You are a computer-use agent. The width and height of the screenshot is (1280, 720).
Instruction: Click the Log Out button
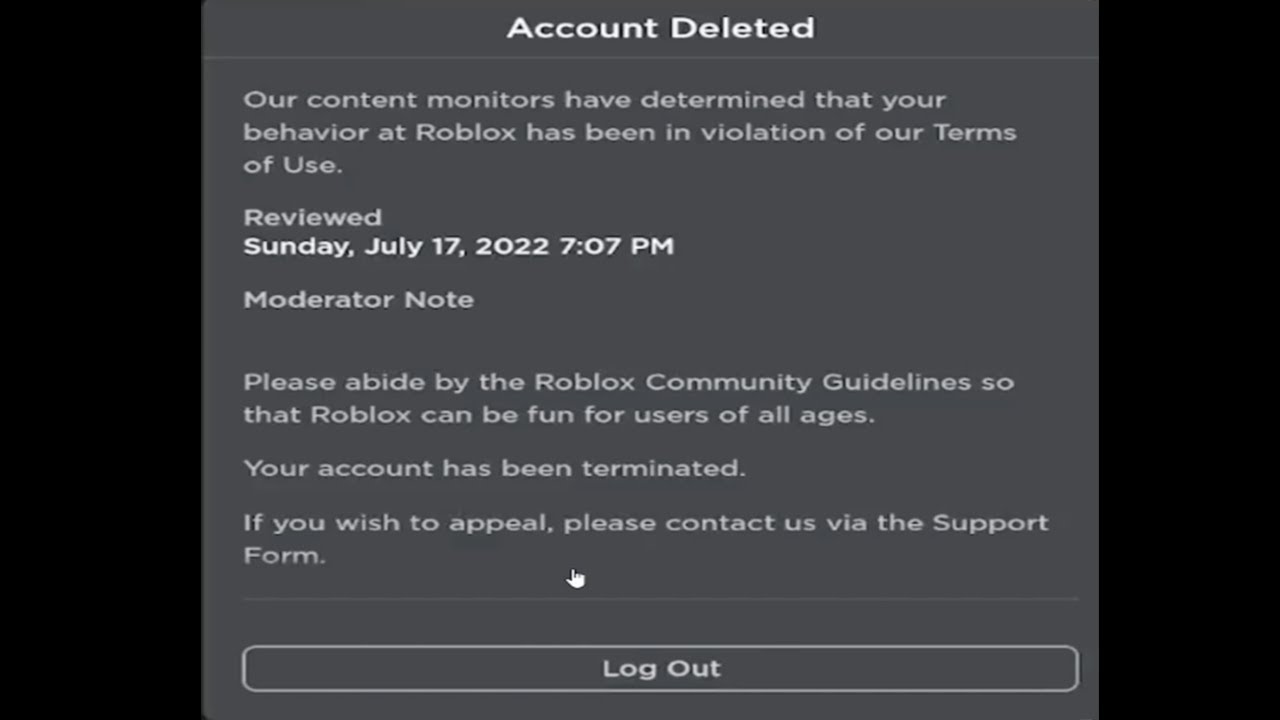[x=660, y=668]
